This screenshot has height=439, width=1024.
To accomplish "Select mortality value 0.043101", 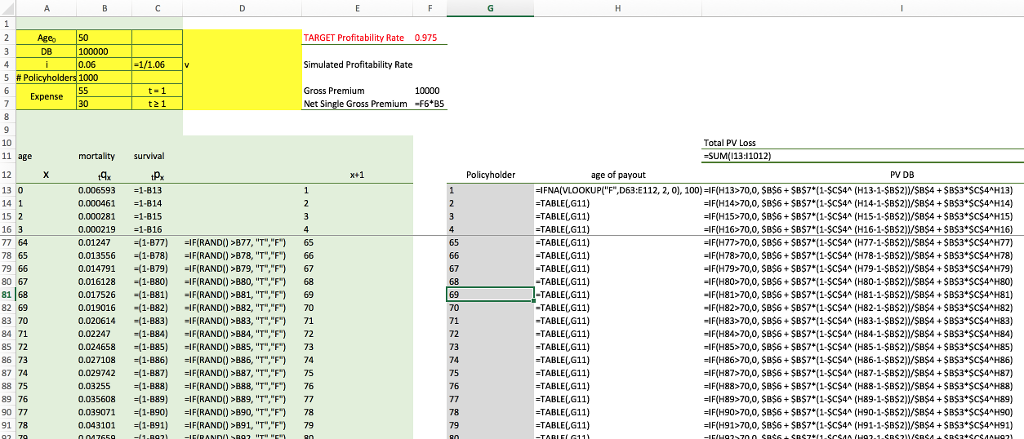I will (104, 425).
